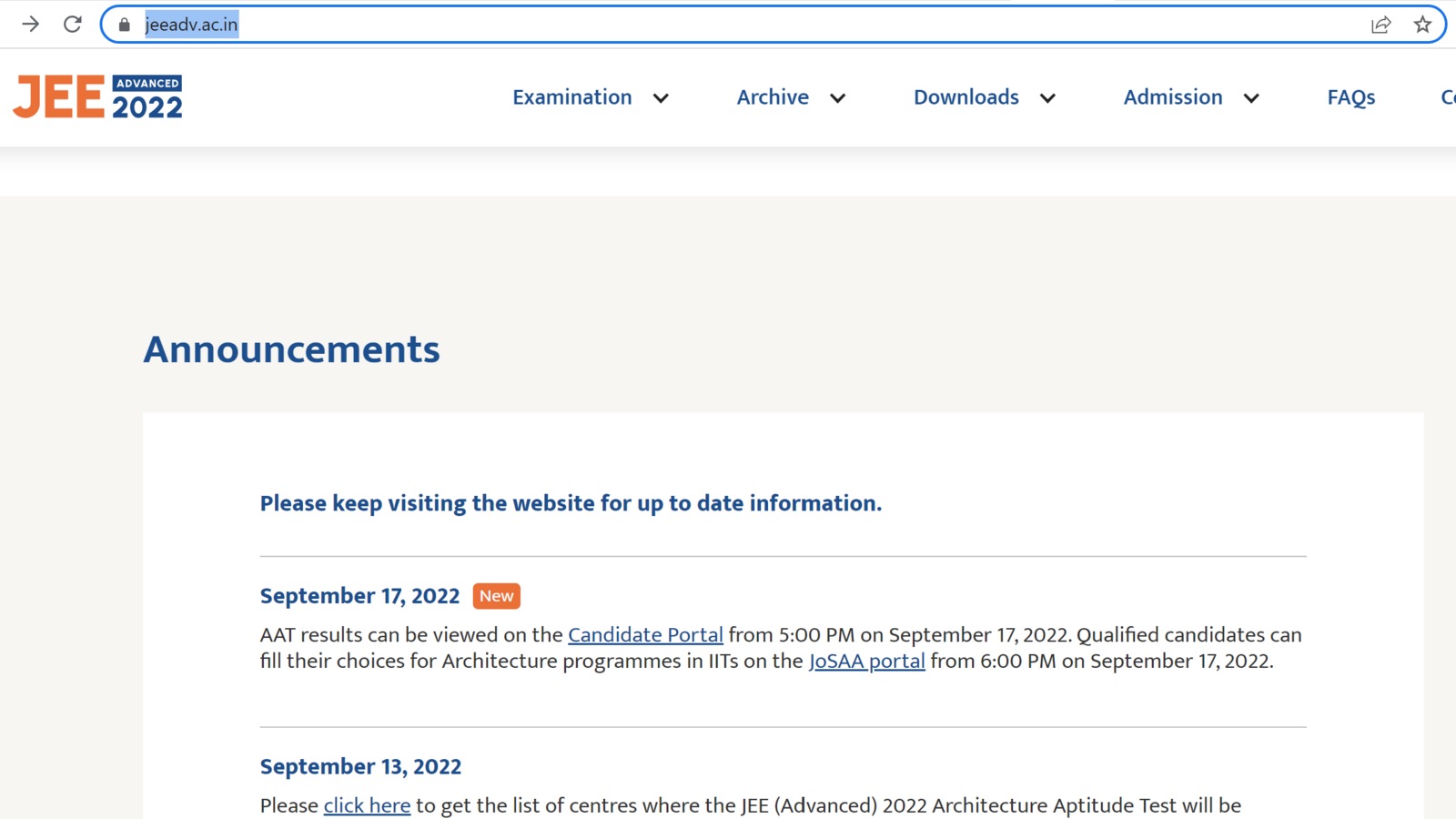Reload the page with refresh icon
Viewport: 1456px width, 819px height.
click(x=73, y=25)
